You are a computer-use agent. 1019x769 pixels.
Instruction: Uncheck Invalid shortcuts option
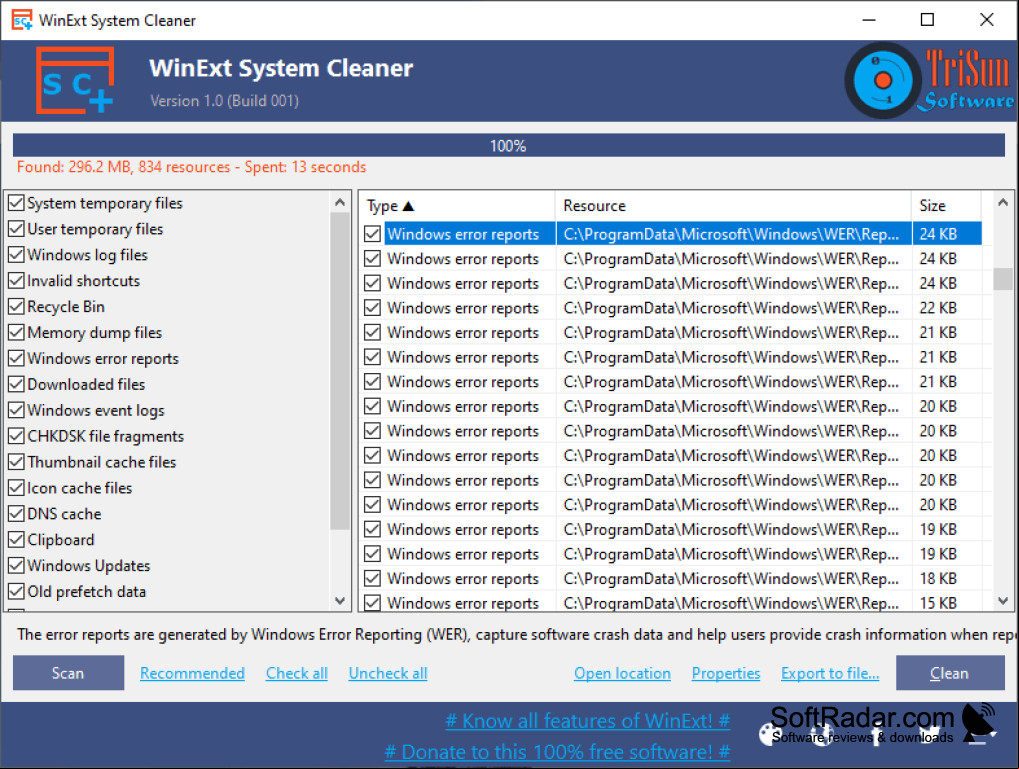(16, 281)
